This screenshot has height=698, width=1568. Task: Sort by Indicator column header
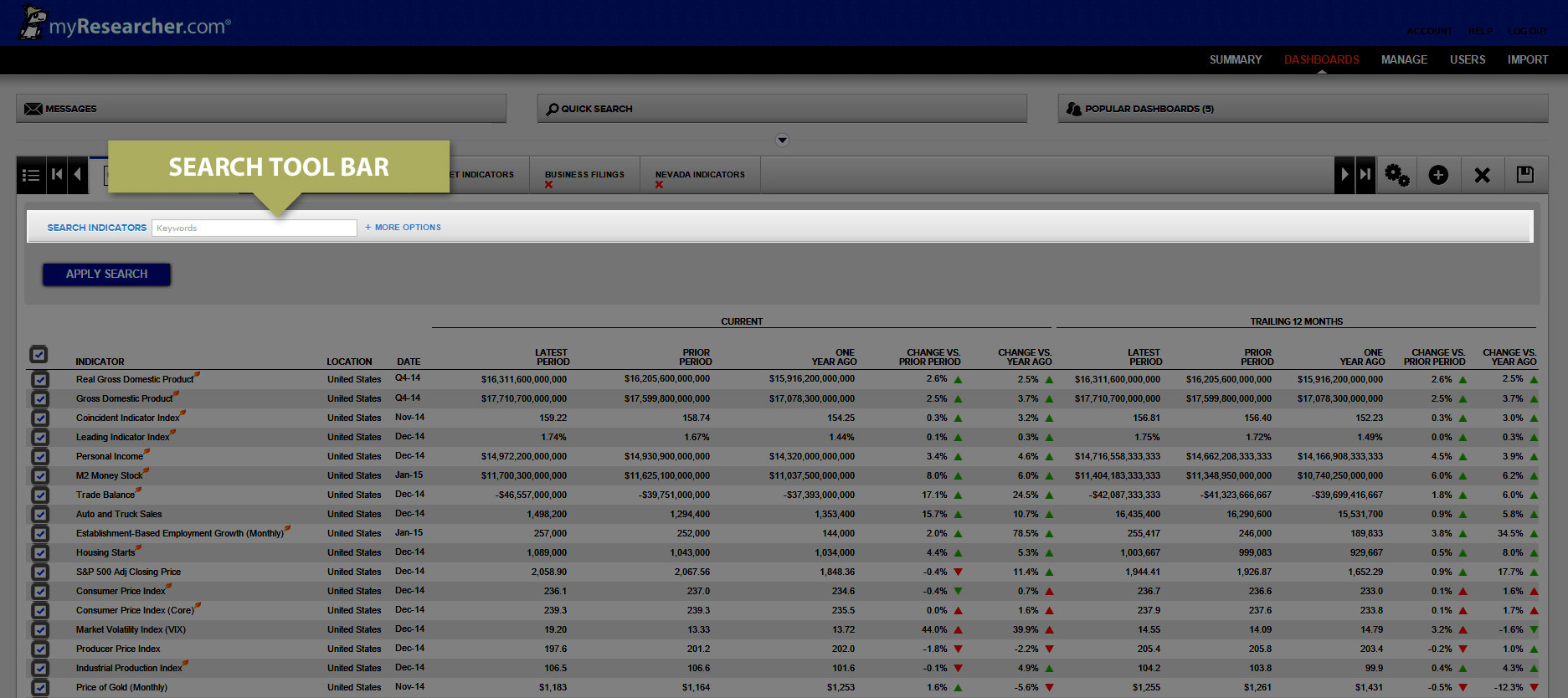pyautogui.click(x=100, y=362)
